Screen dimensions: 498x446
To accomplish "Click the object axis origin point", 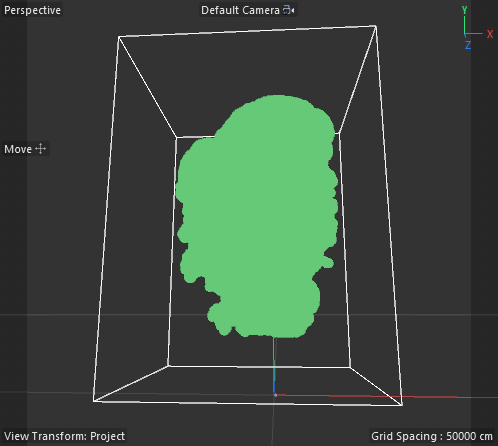I will click(x=275, y=395).
